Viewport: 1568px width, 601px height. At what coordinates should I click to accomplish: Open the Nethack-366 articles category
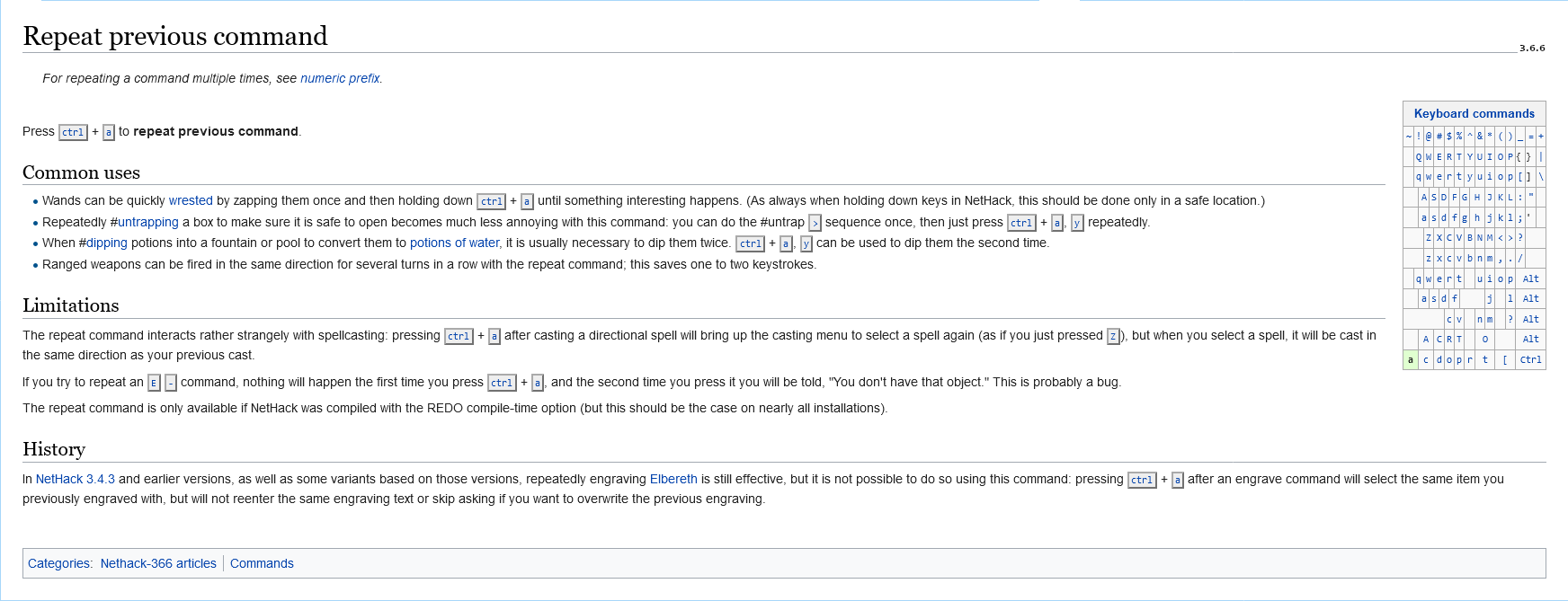158,563
